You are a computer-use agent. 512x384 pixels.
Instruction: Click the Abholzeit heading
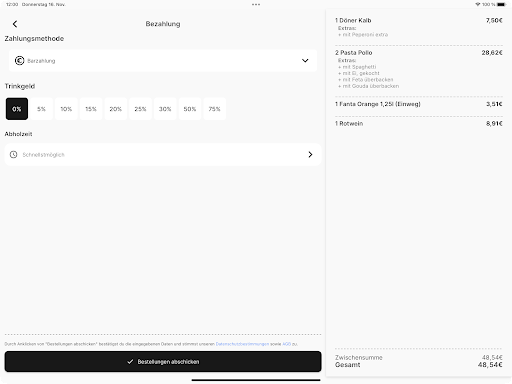click(x=18, y=134)
